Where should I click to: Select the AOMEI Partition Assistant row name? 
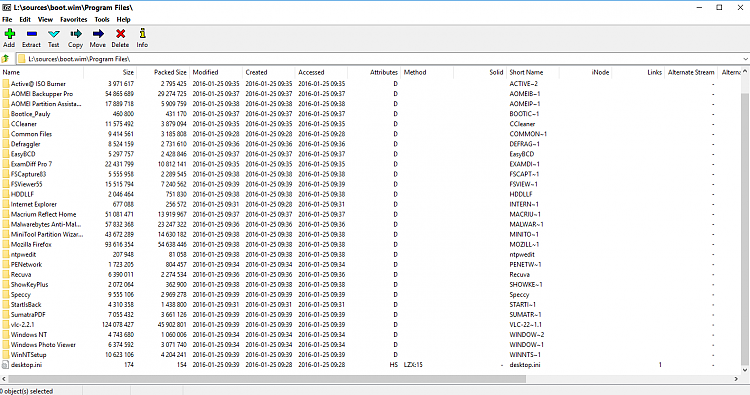[46, 104]
